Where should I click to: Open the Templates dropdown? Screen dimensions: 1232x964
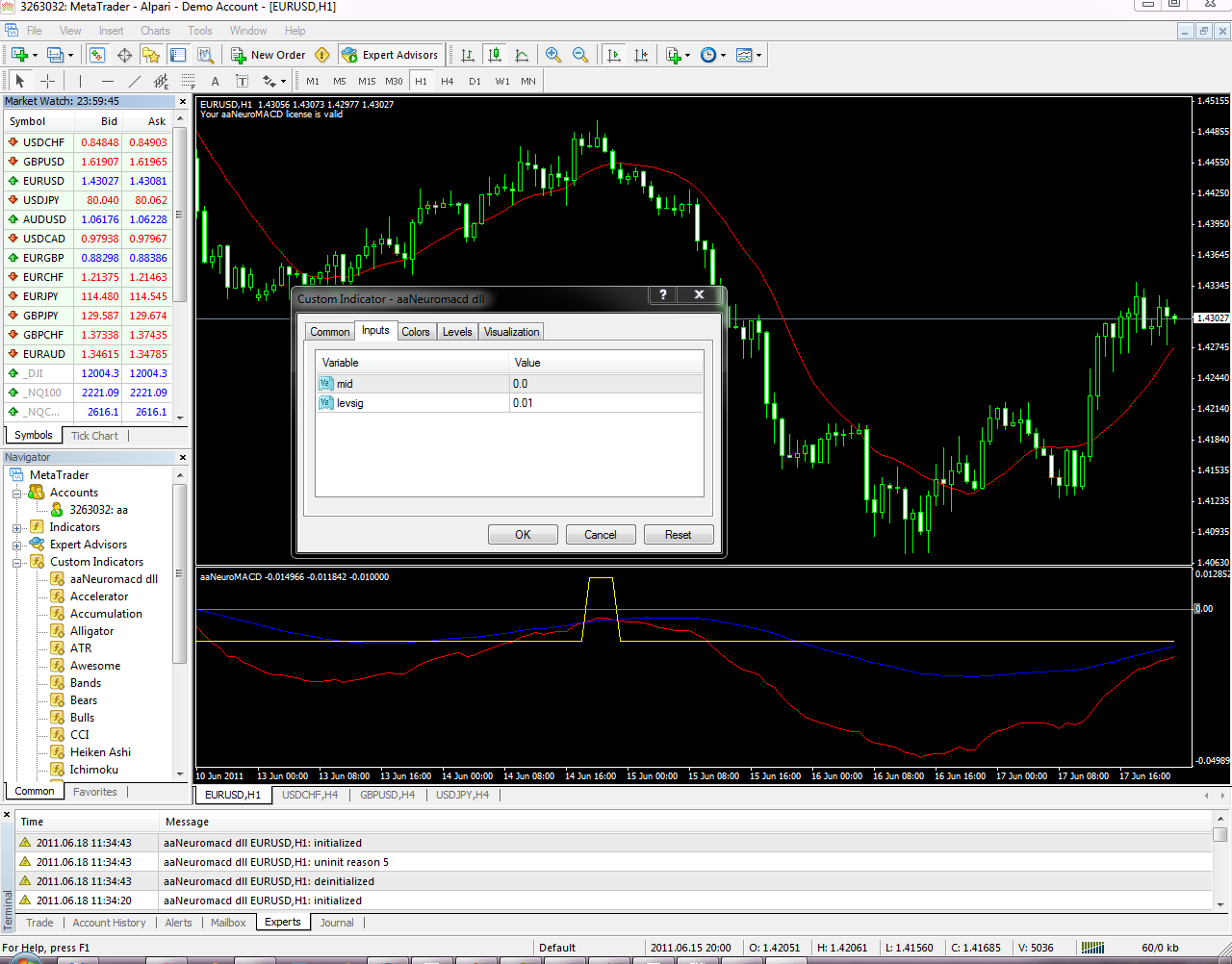[x=749, y=55]
